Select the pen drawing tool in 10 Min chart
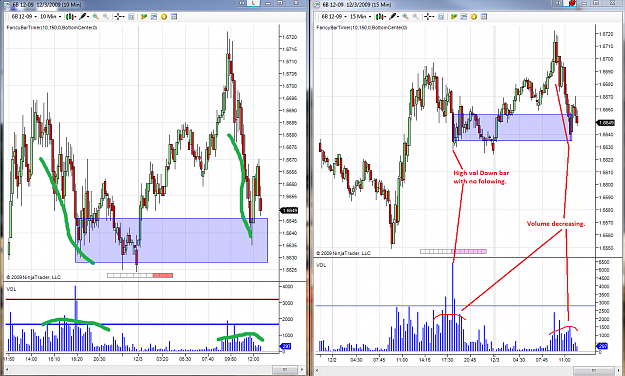Viewport: 625px width, 376px height. coord(83,17)
